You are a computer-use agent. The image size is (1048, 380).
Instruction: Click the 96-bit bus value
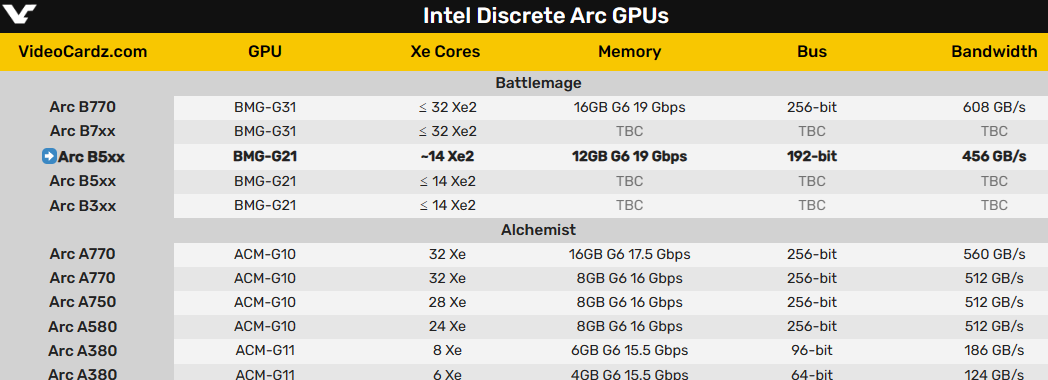(x=812, y=351)
